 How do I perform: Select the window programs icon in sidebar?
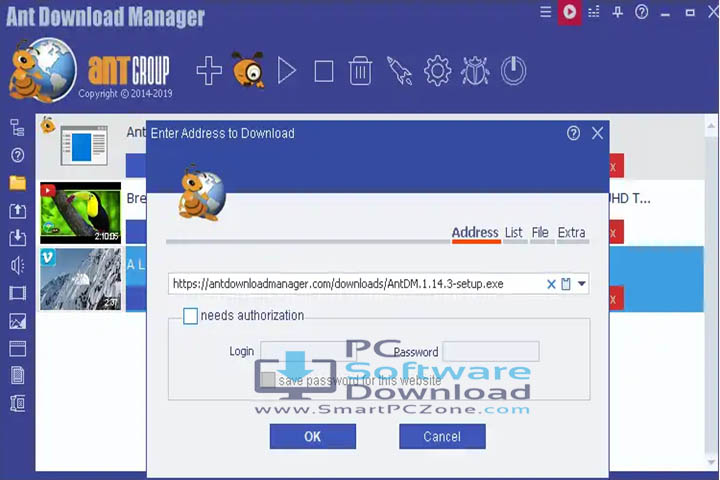(17, 349)
